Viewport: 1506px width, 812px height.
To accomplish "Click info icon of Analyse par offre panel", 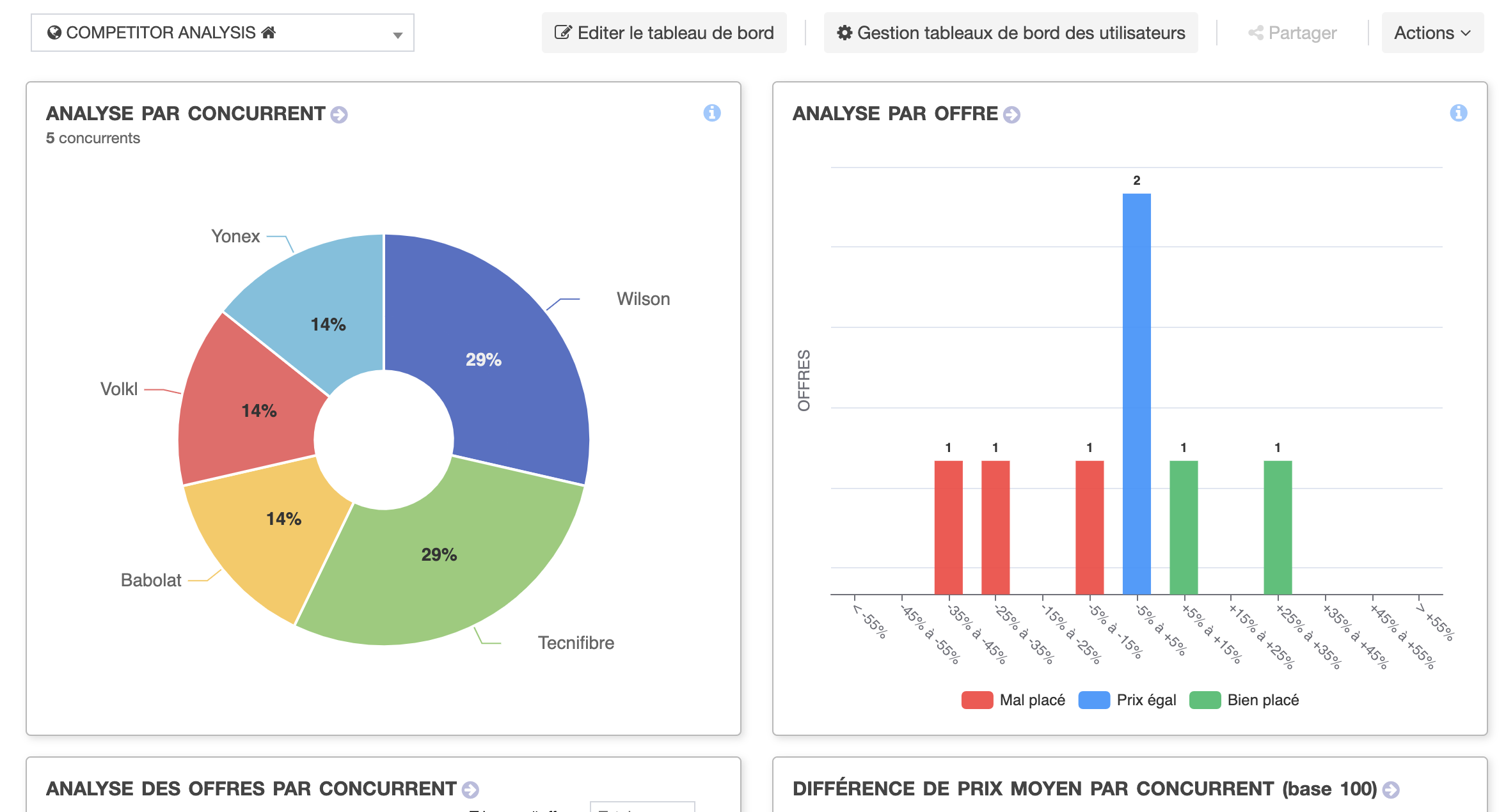I will coord(1459,113).
